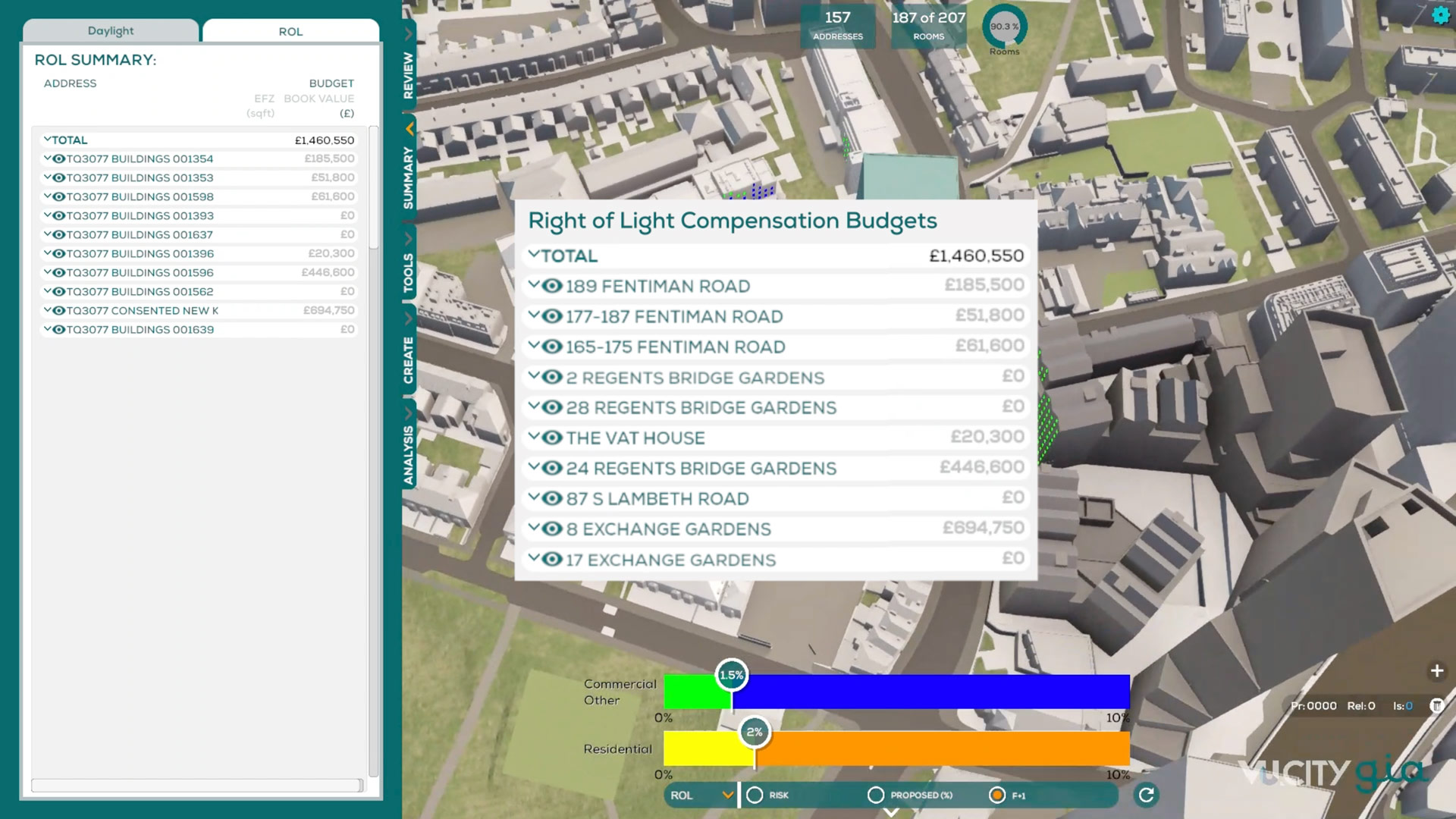
Task: Select the PROPOSED (%) radio option
Action: click(x=876, y=795)
